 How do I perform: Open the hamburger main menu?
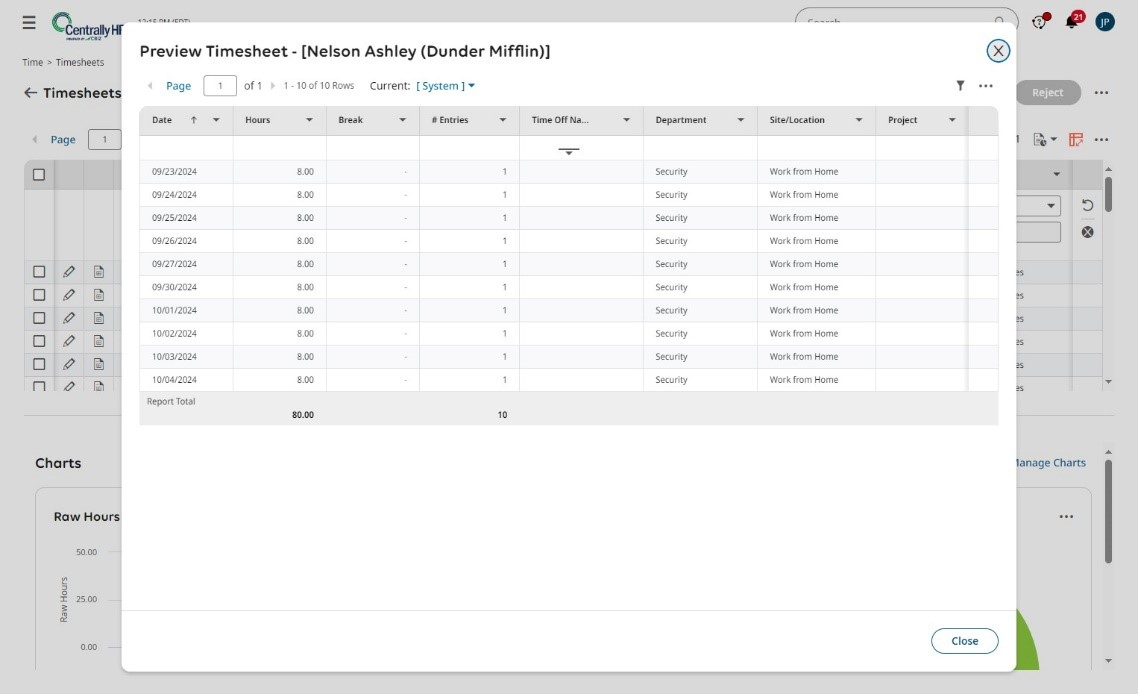click(29, 23)
